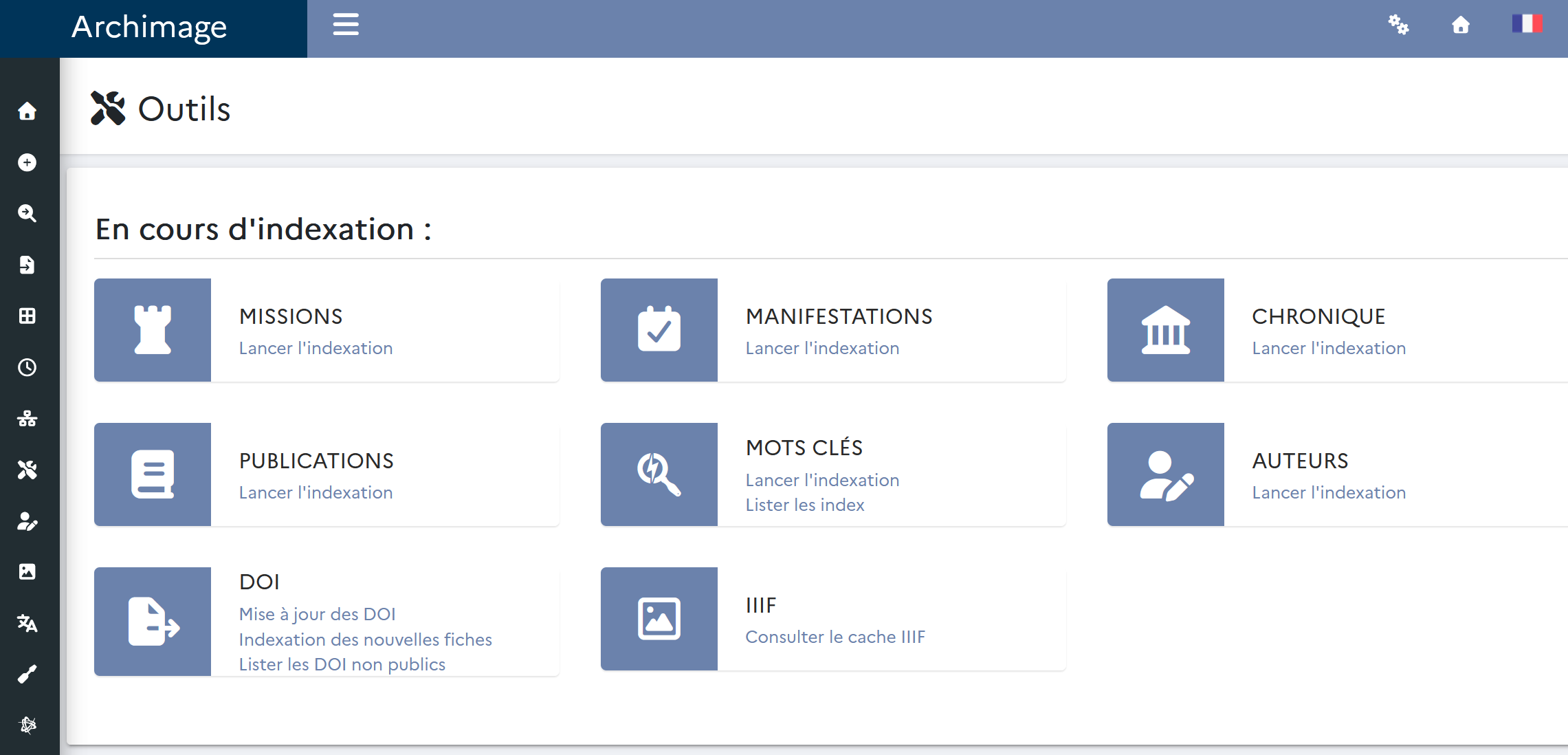Click the Auteurs user pen tile icon
Screen dimensions: 1568x755
(1166, 474)
